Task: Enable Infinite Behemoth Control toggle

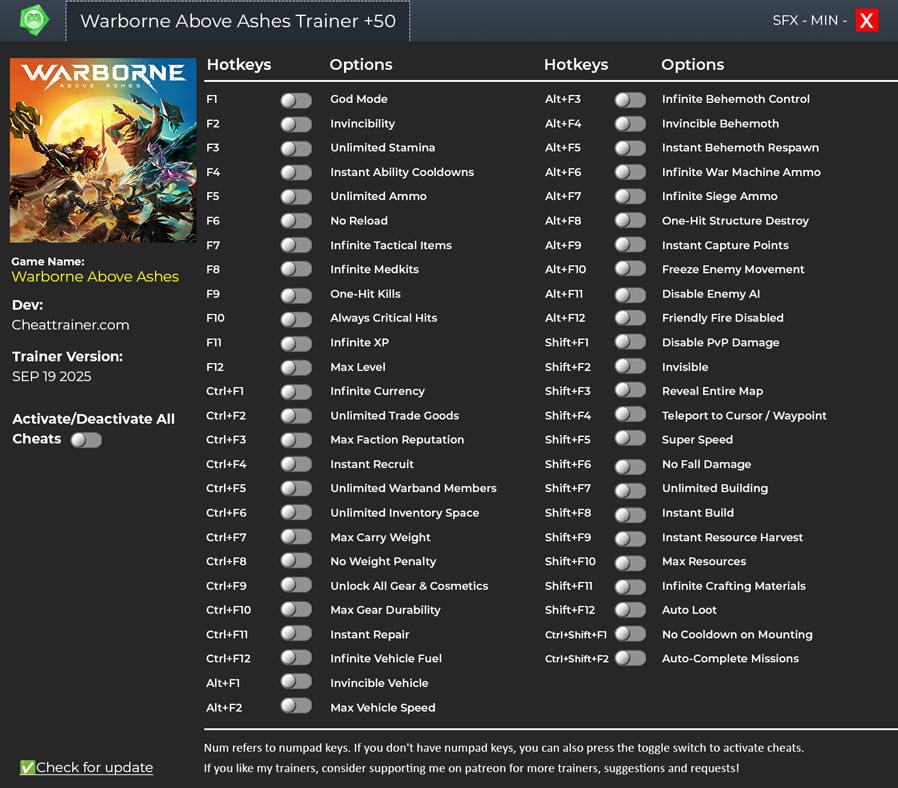Action: coord(630,100)
